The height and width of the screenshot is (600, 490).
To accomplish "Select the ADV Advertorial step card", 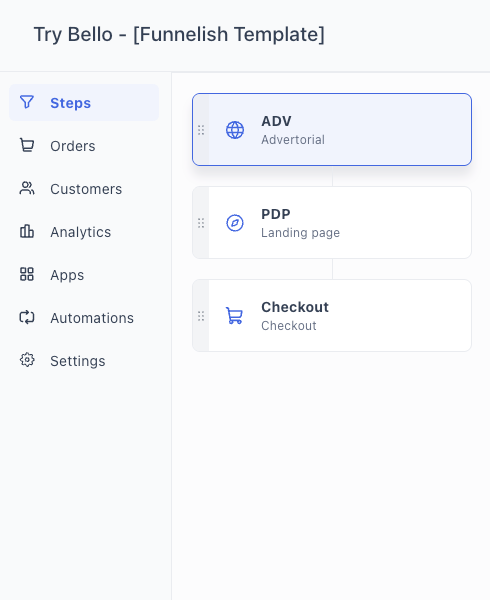I will click(332, 130).
